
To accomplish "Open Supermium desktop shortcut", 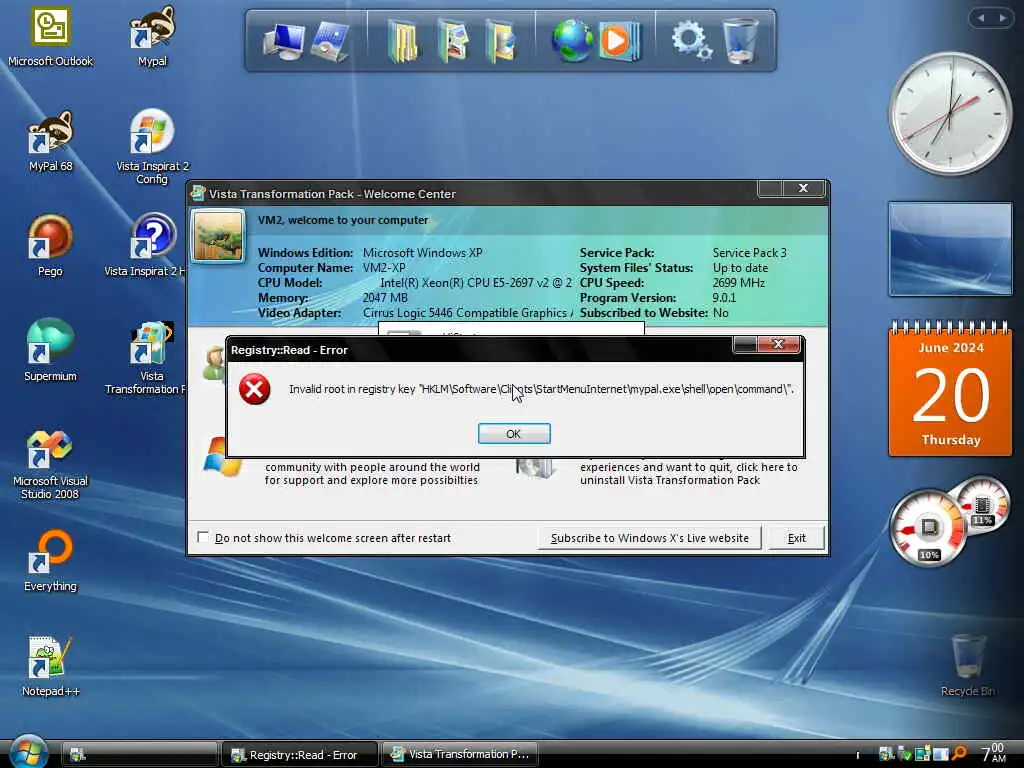I will click(50, 350).
